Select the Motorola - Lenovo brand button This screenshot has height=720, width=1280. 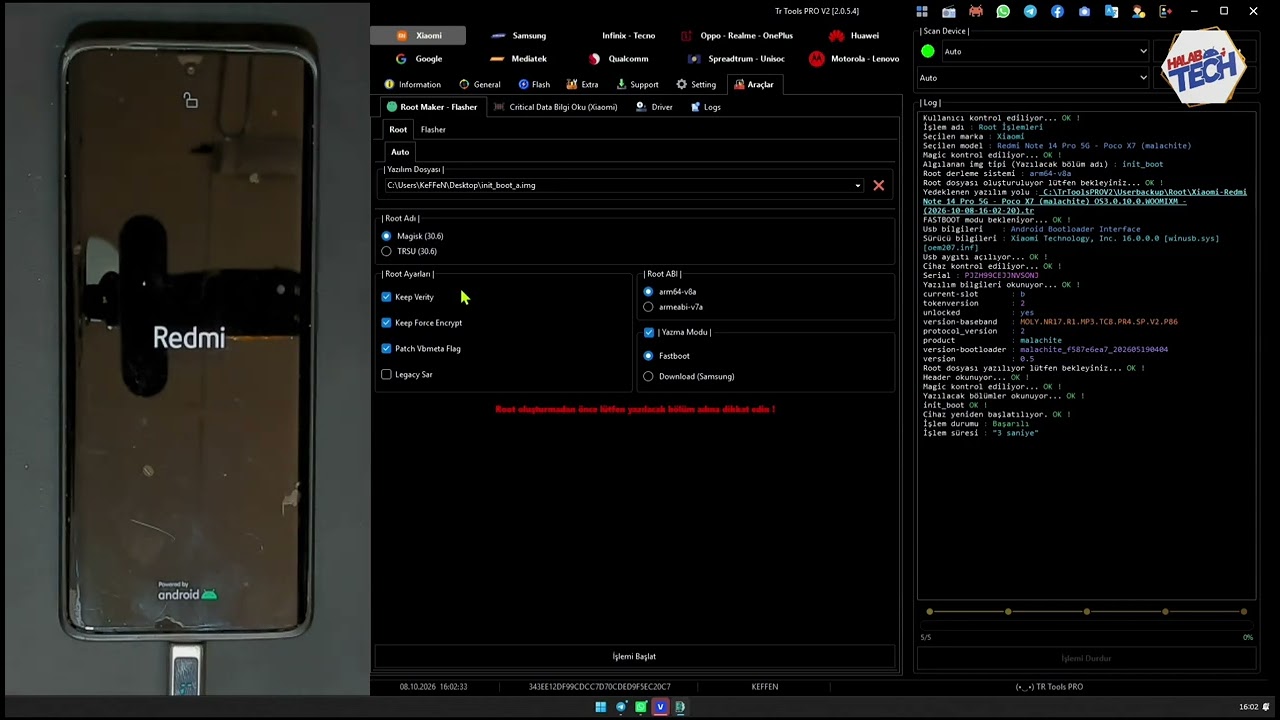coord(853,59)
